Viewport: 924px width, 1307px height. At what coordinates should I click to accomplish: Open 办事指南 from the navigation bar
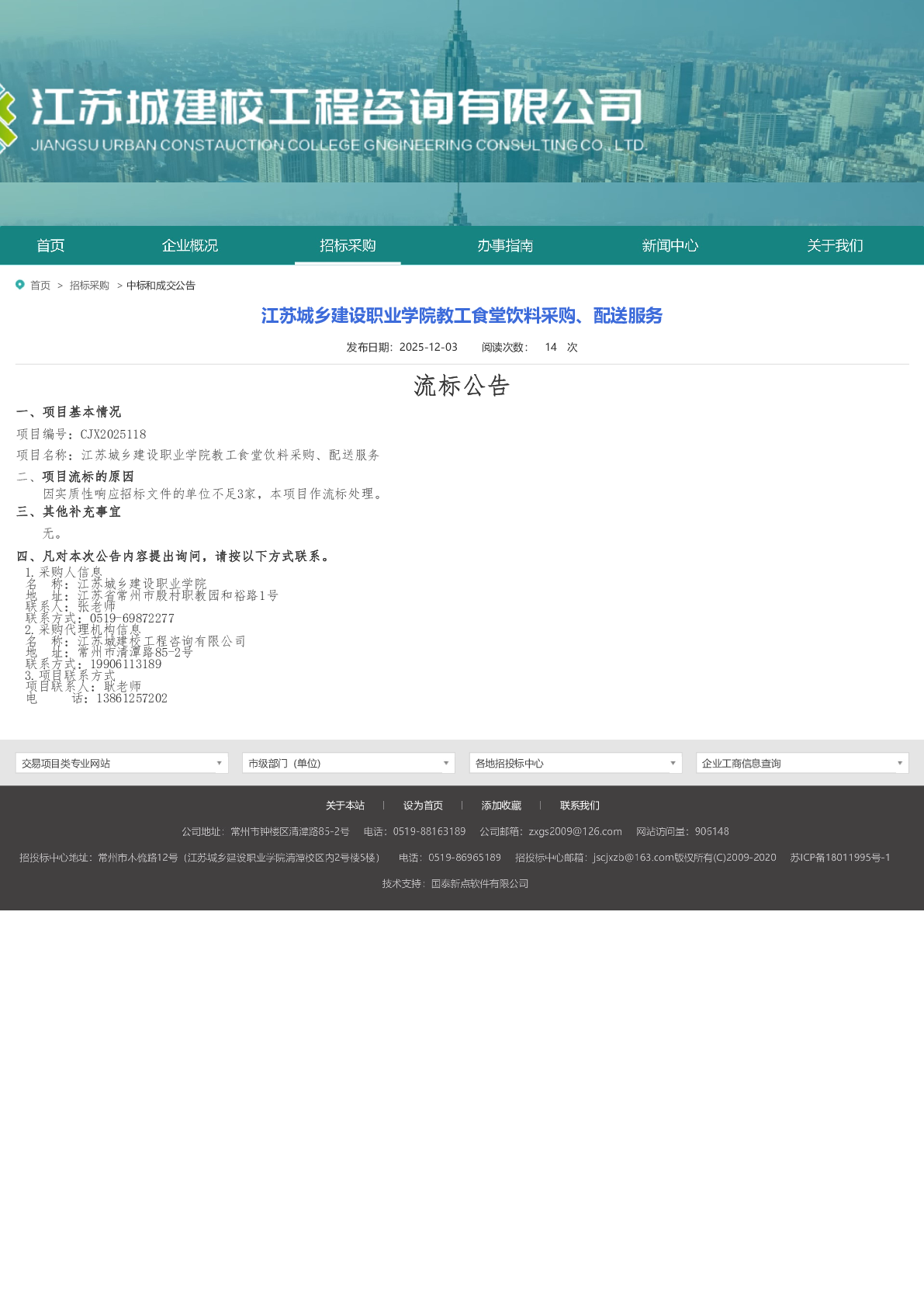pos(505,246)
